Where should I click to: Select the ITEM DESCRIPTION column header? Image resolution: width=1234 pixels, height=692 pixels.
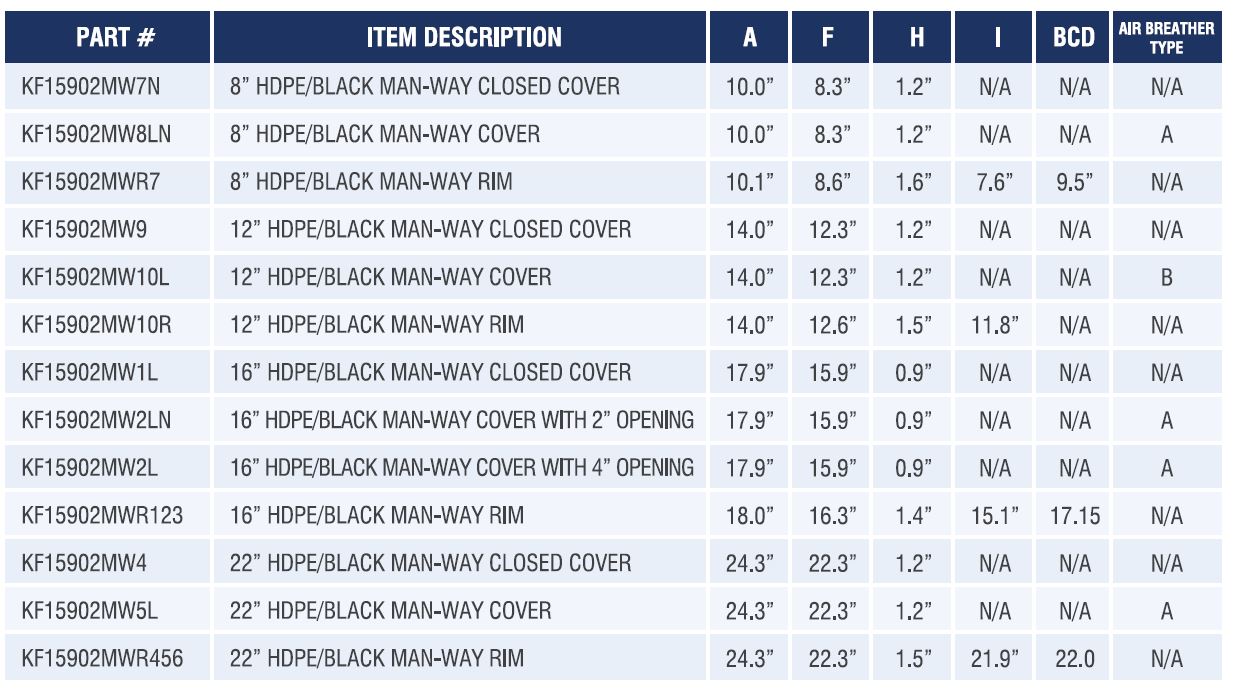[464, 38]
